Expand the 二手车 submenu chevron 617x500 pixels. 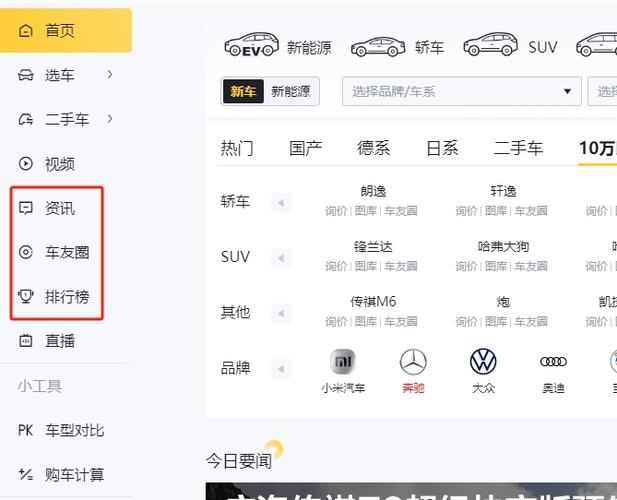[x=110, y=118]
